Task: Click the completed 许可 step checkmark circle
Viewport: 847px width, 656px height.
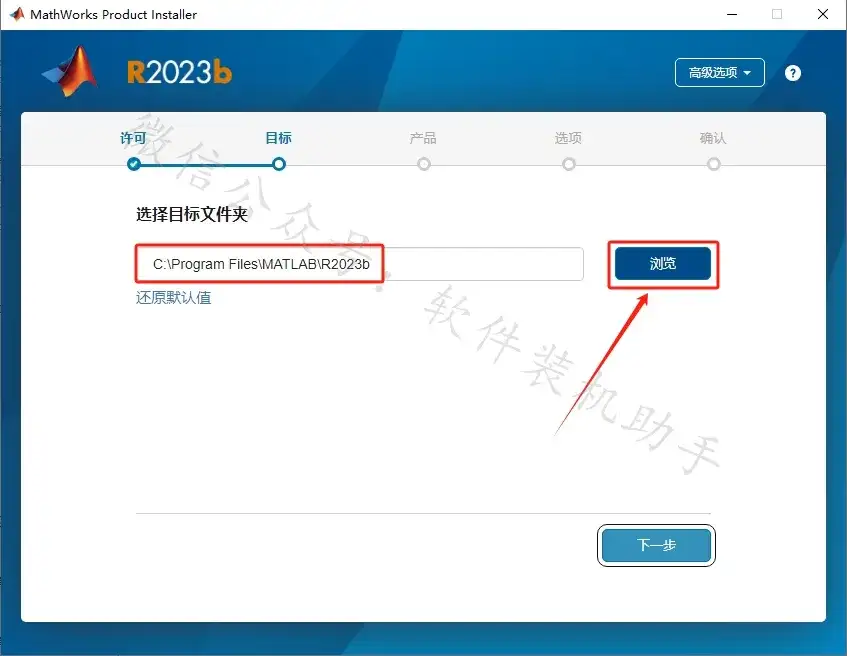Action: click(134, 164)
